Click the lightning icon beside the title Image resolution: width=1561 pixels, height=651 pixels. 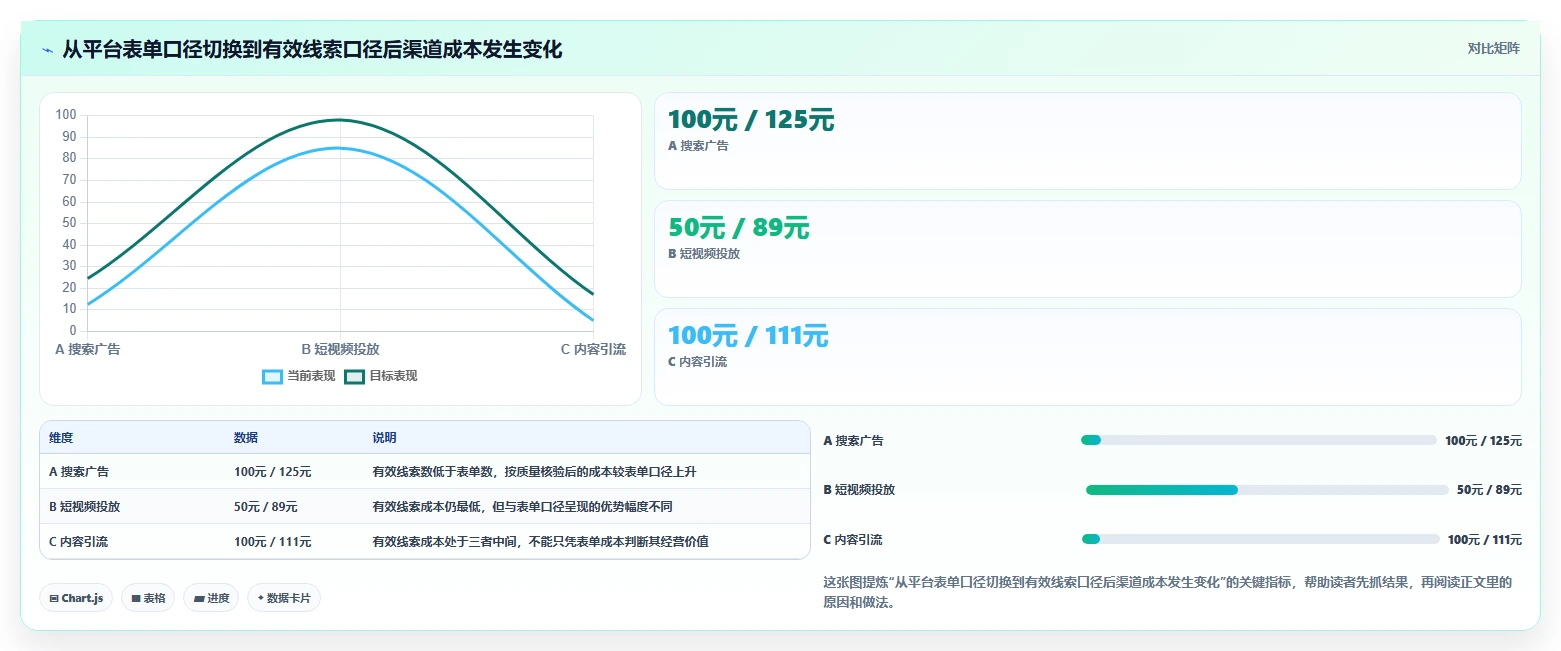47,50
